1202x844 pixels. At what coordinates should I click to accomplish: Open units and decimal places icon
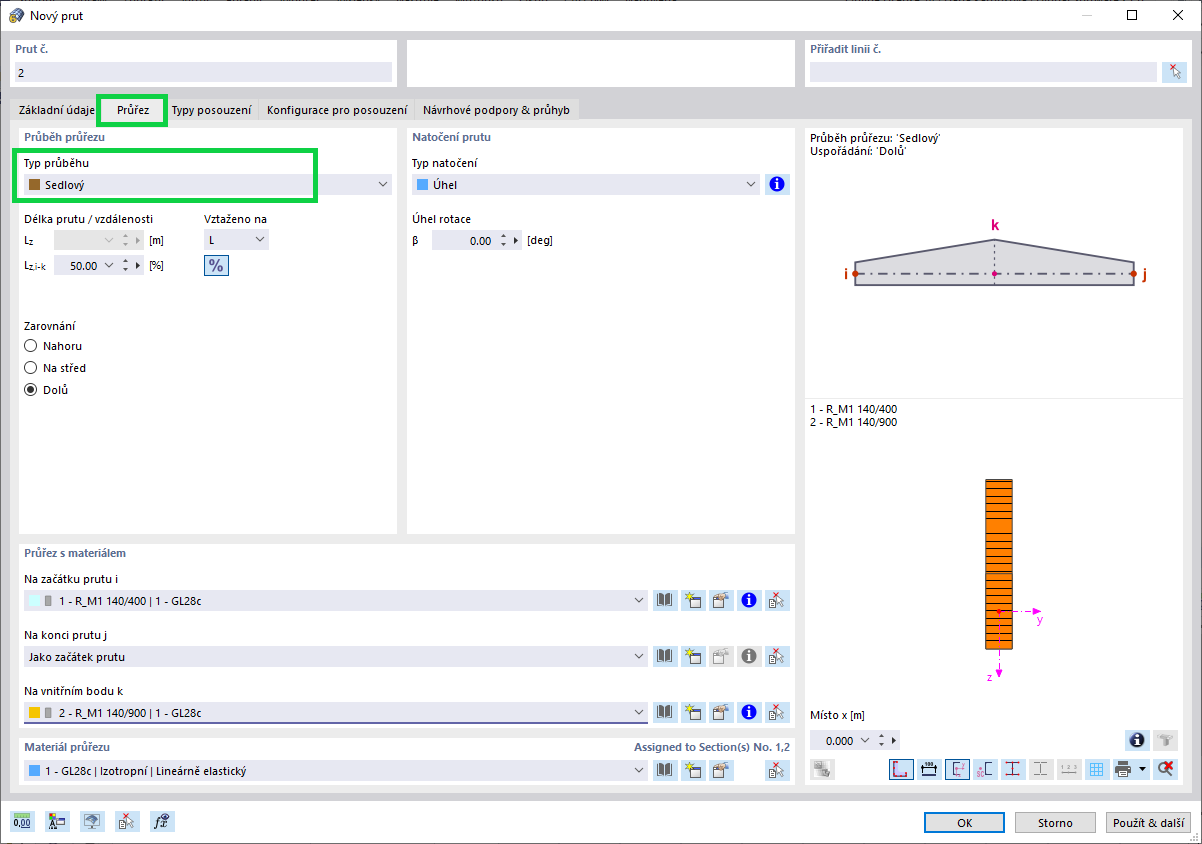tap(22, 822)
